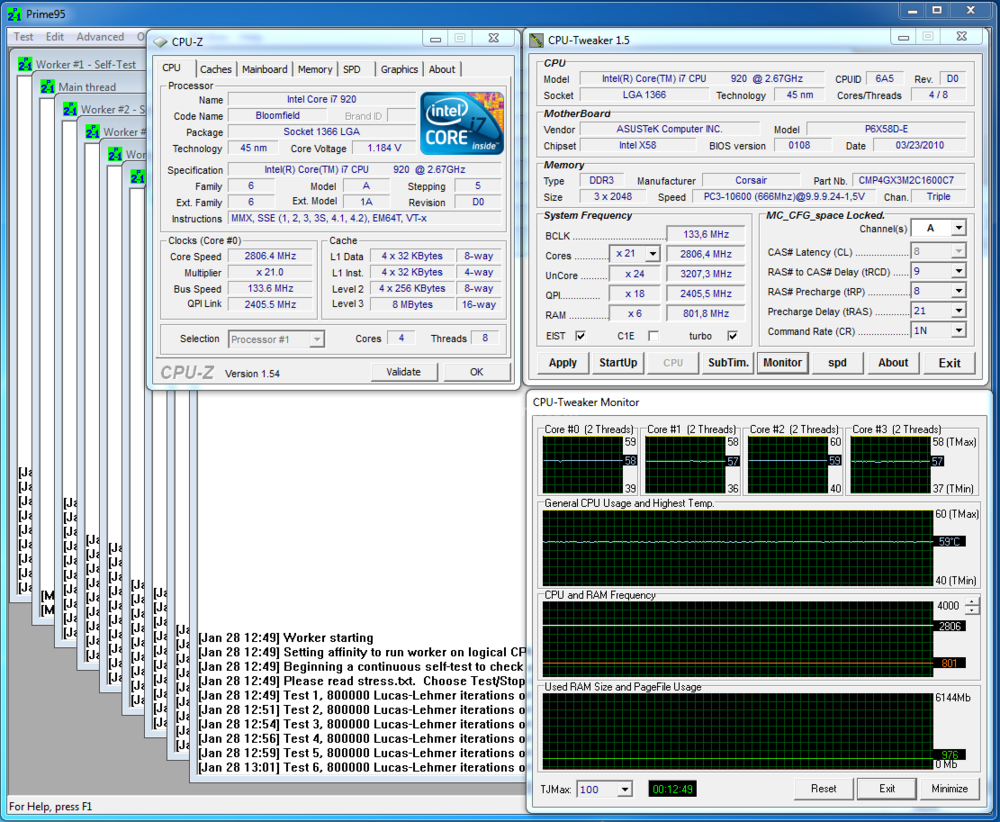Screen dimensions: 1000x822
Task: Click the Main thread window icon
Action: pyautogui.click(x=48, y=86)
